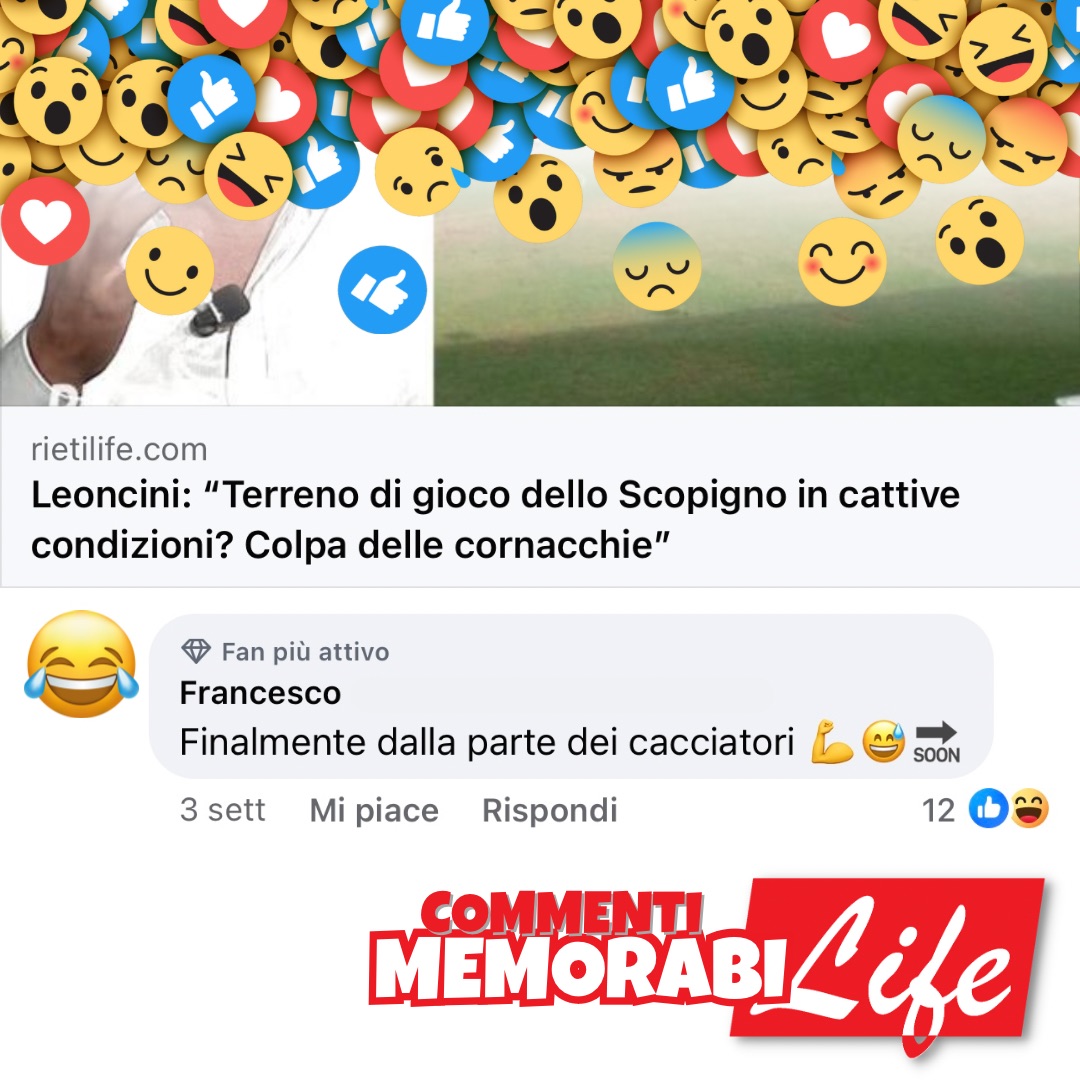The height and width of the screenshot is (1080, 1080).
Task: Click the Commenti MemorabiLife logo
Action: [707, 969]
